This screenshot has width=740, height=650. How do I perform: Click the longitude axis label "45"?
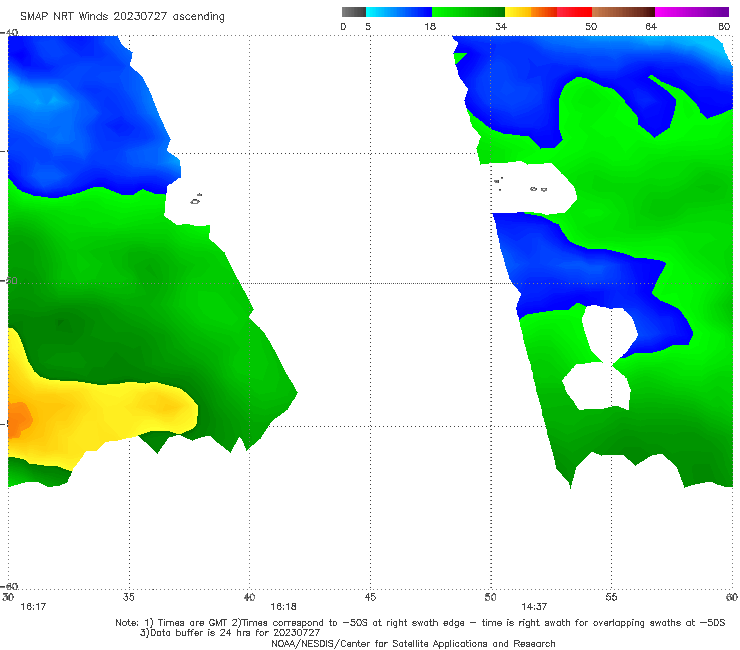(x=370, y=597)
